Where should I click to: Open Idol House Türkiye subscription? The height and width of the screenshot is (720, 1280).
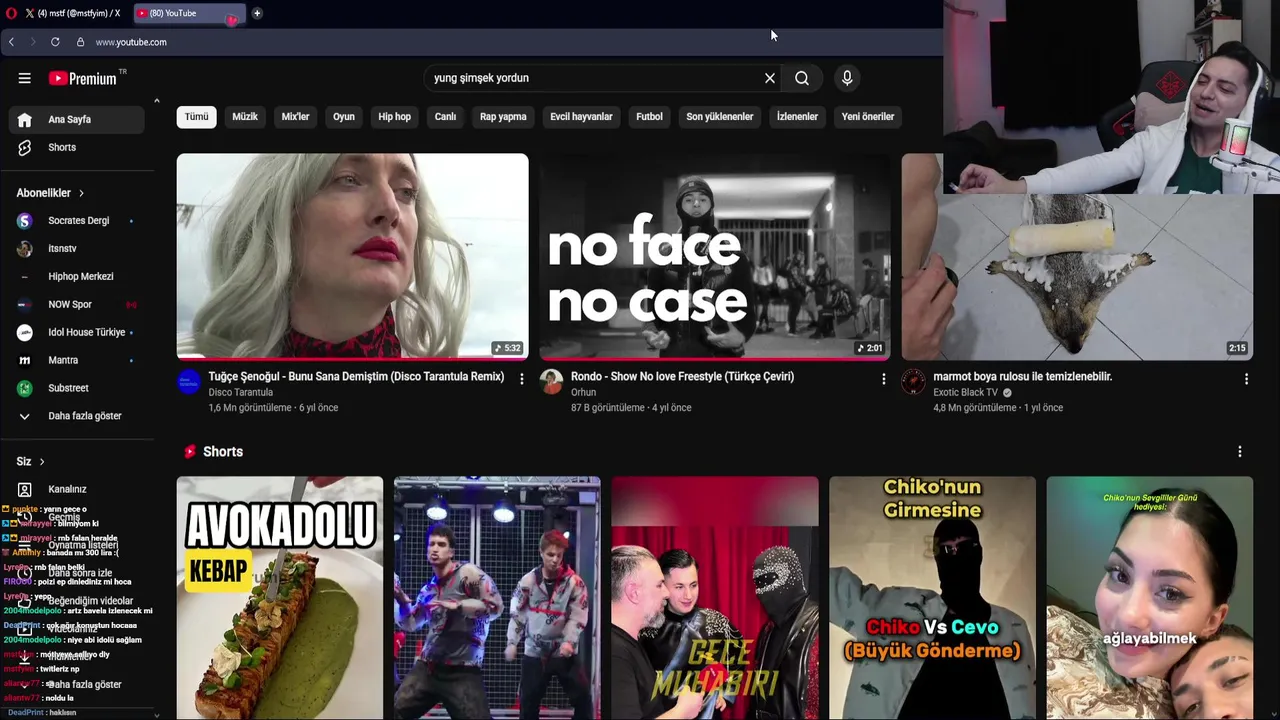click(77, 332)
